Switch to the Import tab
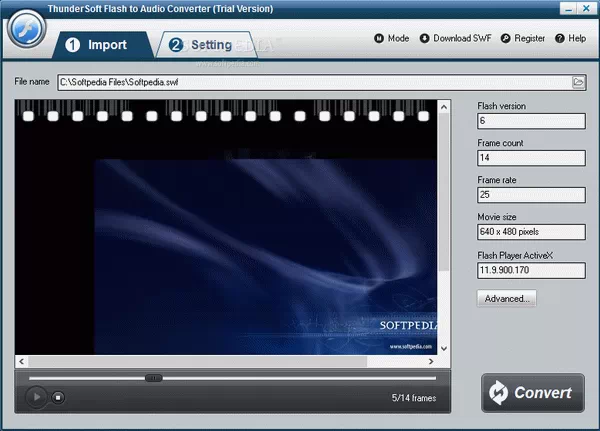This screenshot has height=431, width=600. [102, 45]
